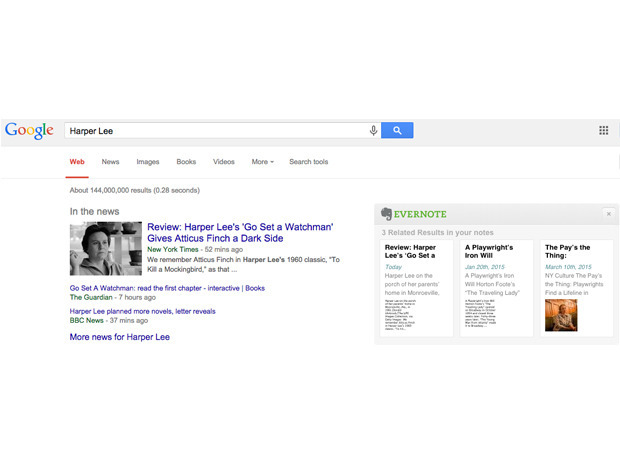Click 'The Guardian' source label
Screen dimensions: 620x465
point(91,297)
